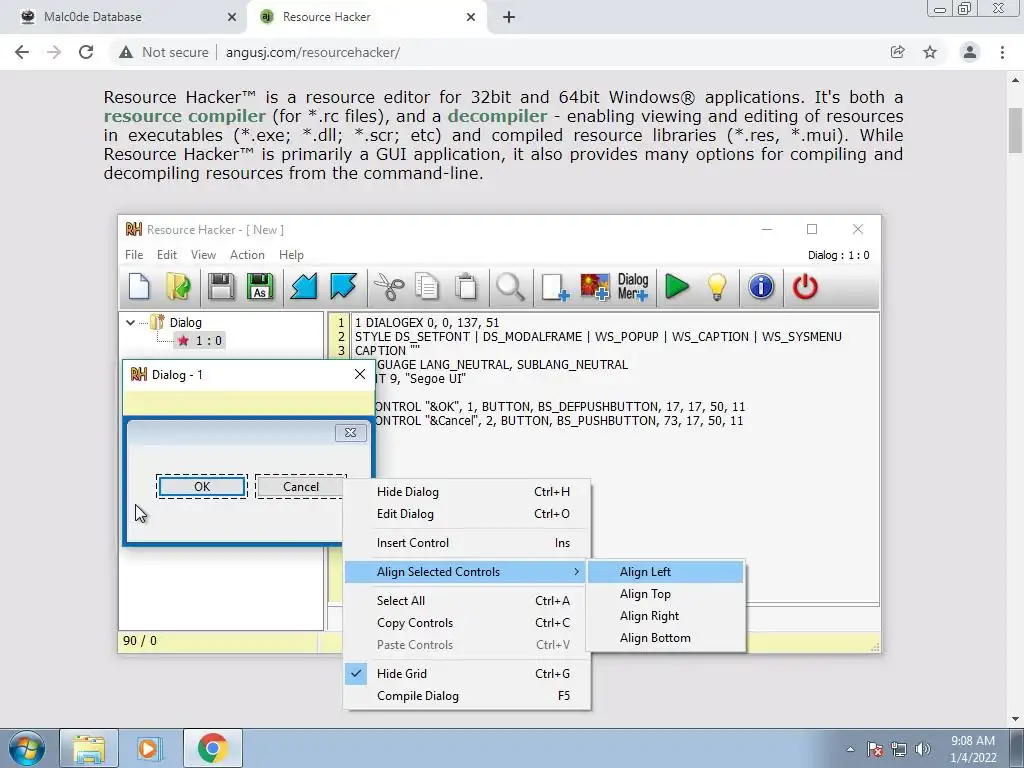Click the Paste clipboard icon

(466, 287)
